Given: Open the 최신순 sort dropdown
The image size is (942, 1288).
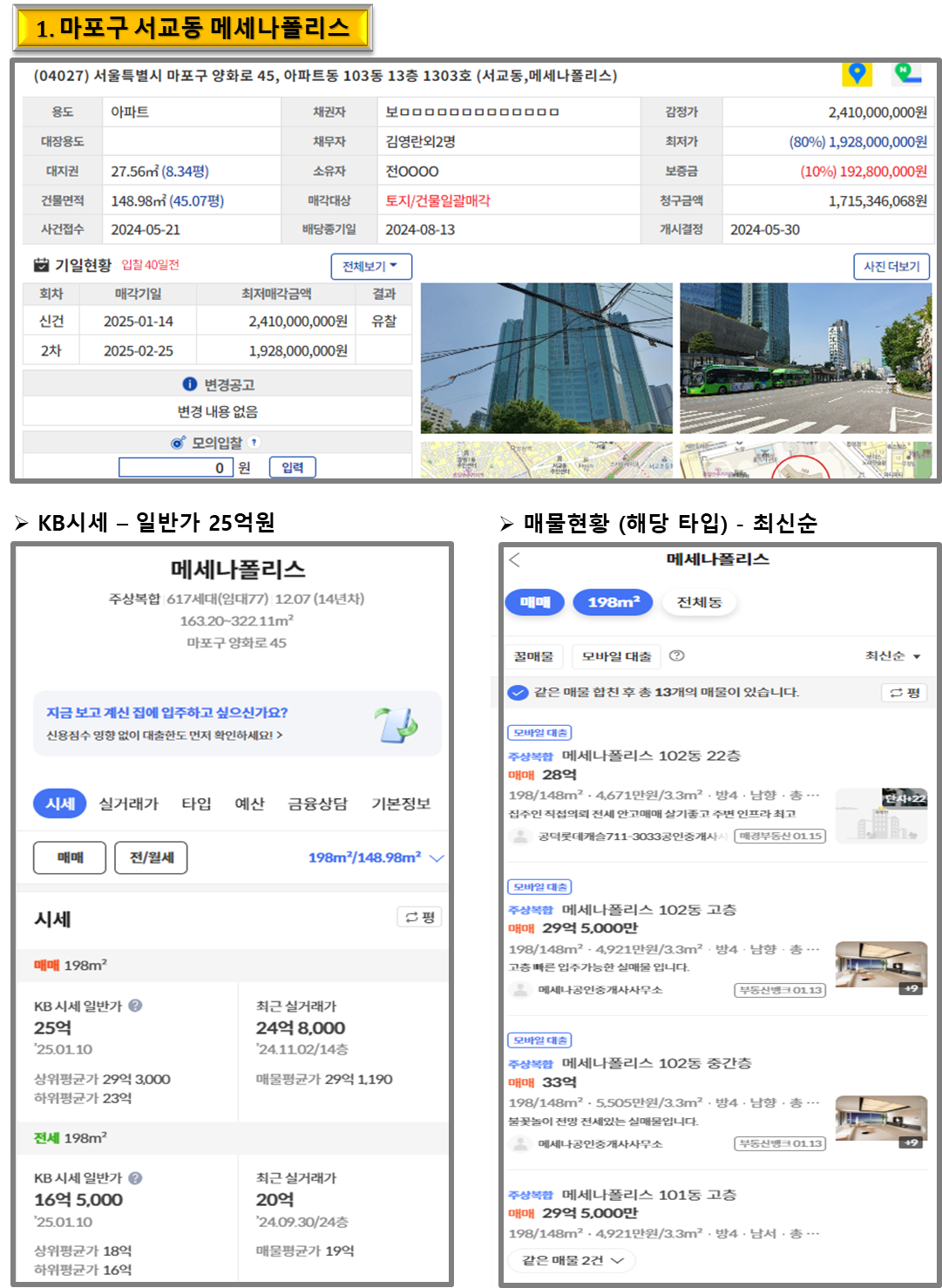Looking at the screenshot, I should click(893, 656).
